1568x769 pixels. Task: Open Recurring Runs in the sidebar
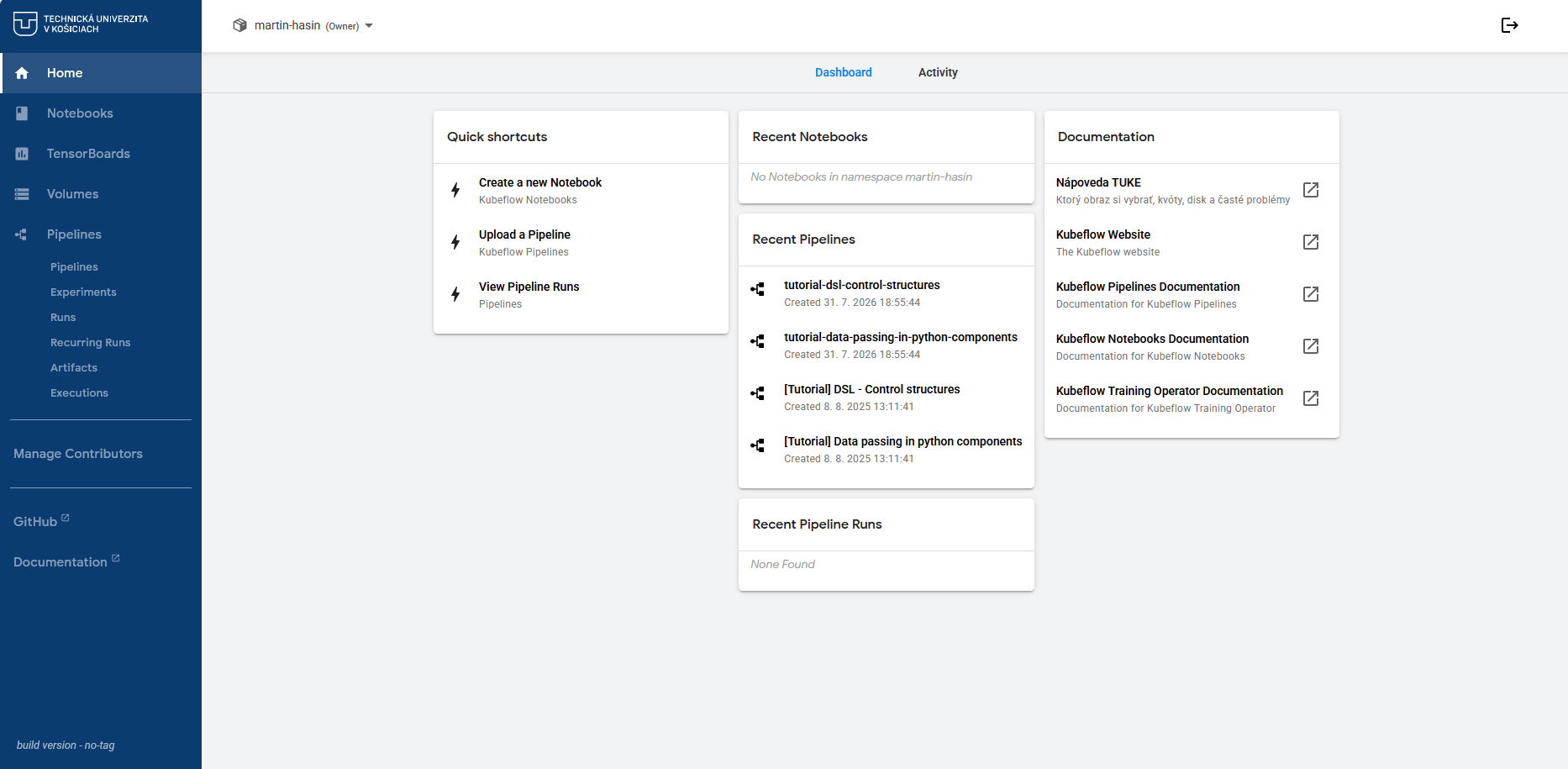pos(90,343)
